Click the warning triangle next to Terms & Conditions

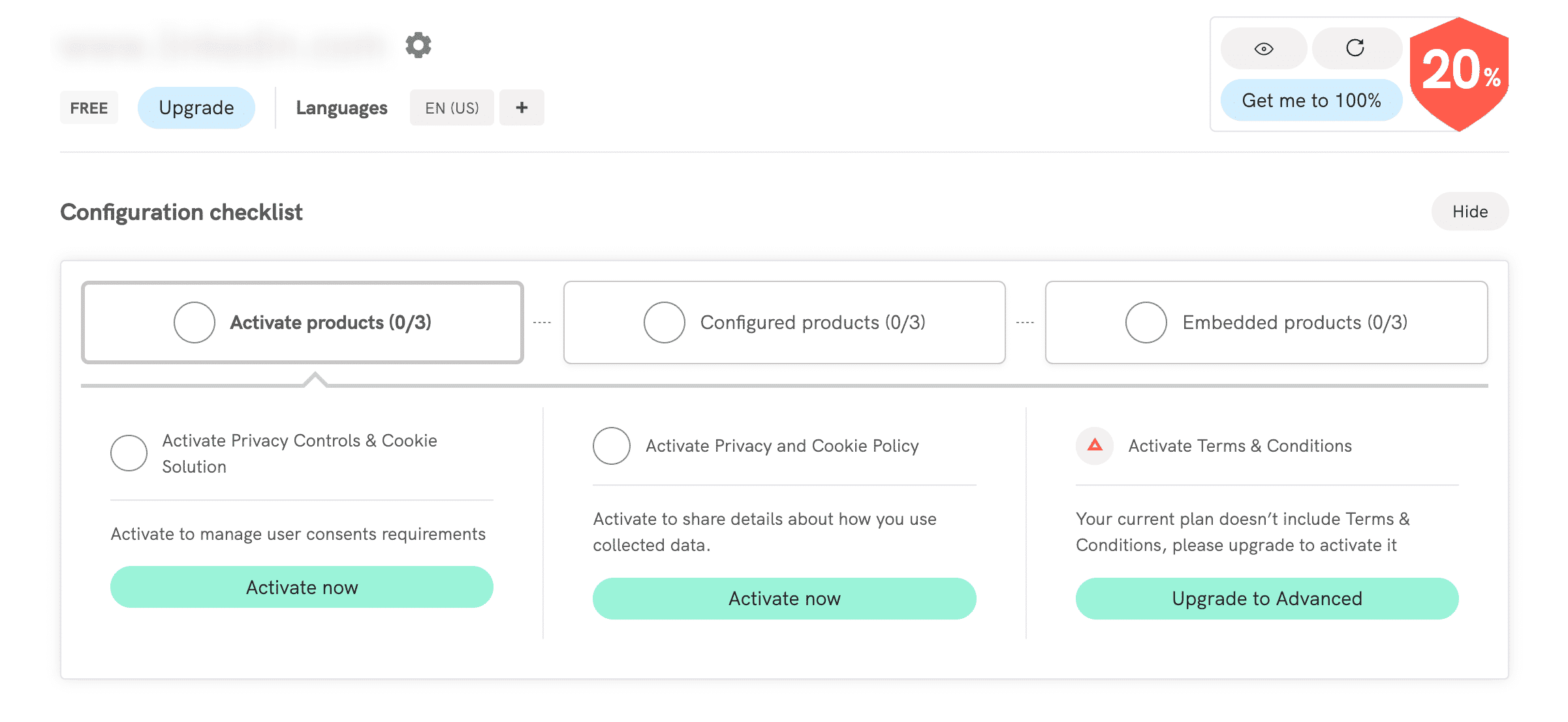click(1093, 446)
